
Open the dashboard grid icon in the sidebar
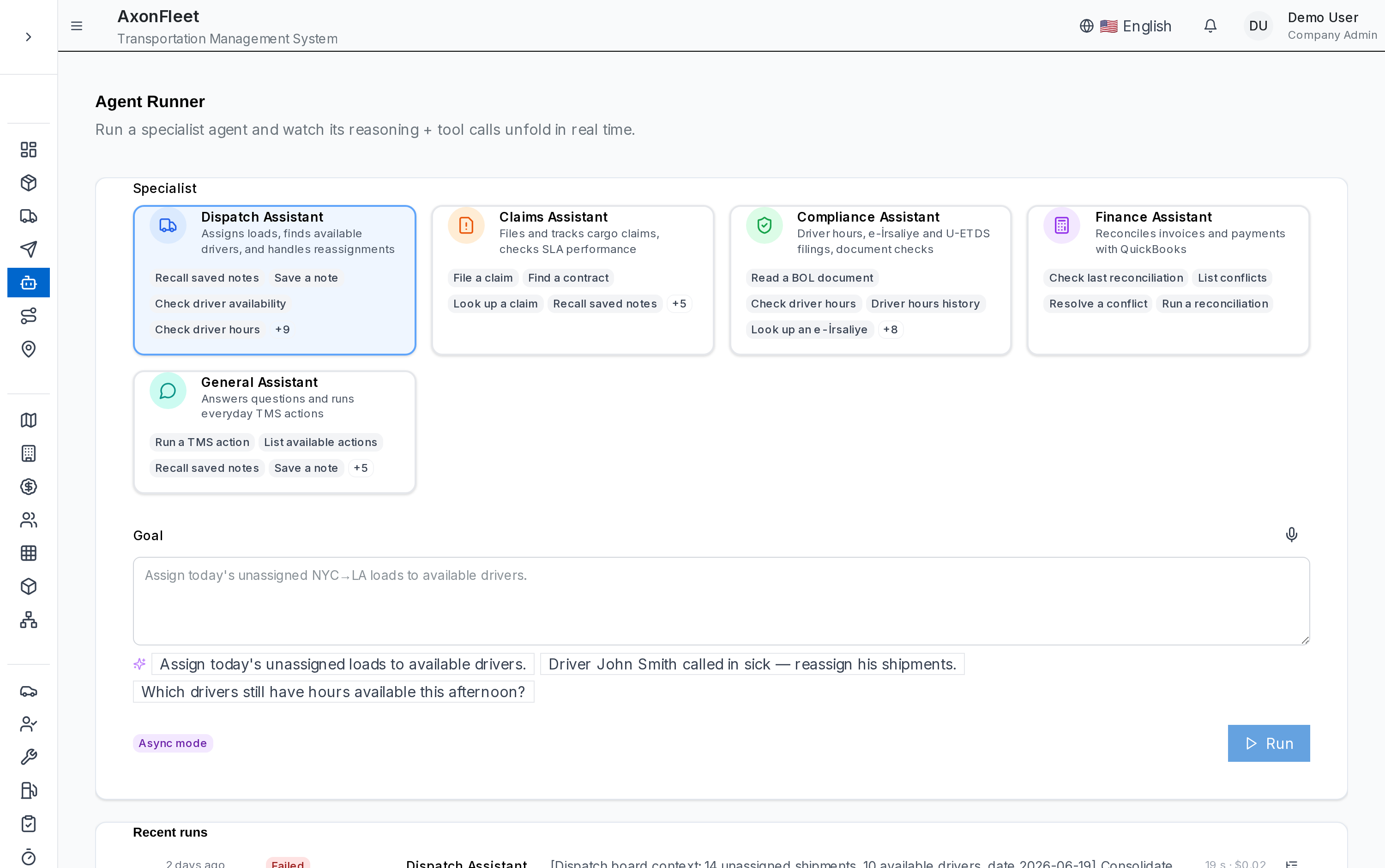coord(28,150)
